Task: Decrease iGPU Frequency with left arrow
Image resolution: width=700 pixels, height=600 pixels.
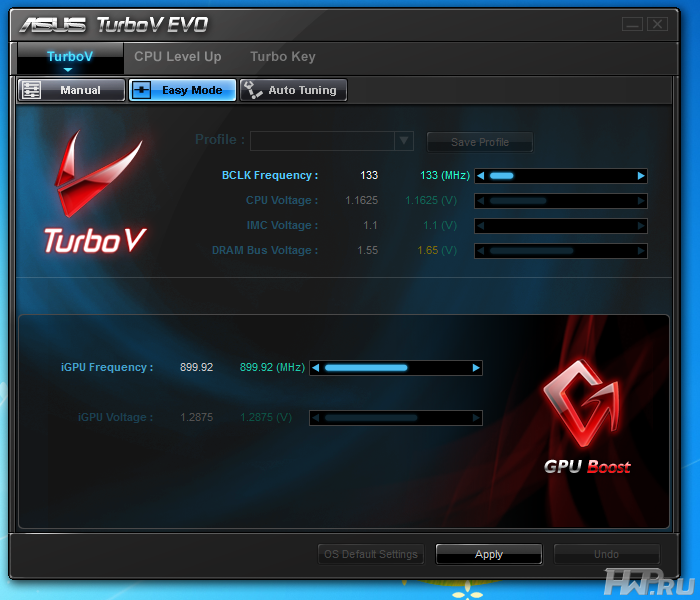Action: click(x=316, y=368)
